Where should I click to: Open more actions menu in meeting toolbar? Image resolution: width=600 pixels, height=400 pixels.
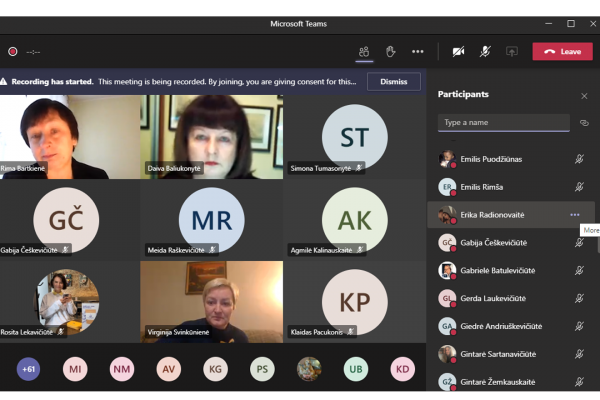[x=417, y=52]
